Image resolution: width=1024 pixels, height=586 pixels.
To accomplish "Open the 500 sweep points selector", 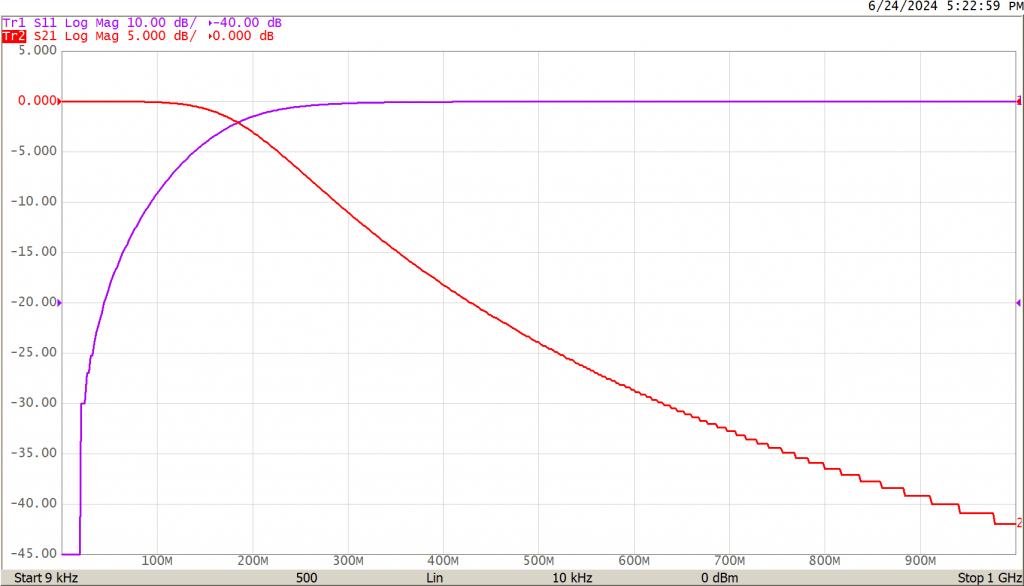I will coord(306,578).
